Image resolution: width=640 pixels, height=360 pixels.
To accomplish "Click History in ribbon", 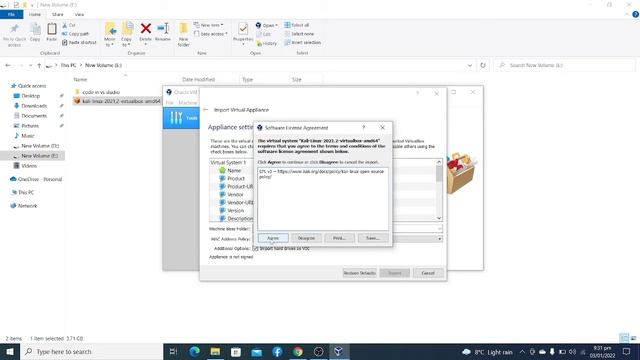I will tap(267, 43).
